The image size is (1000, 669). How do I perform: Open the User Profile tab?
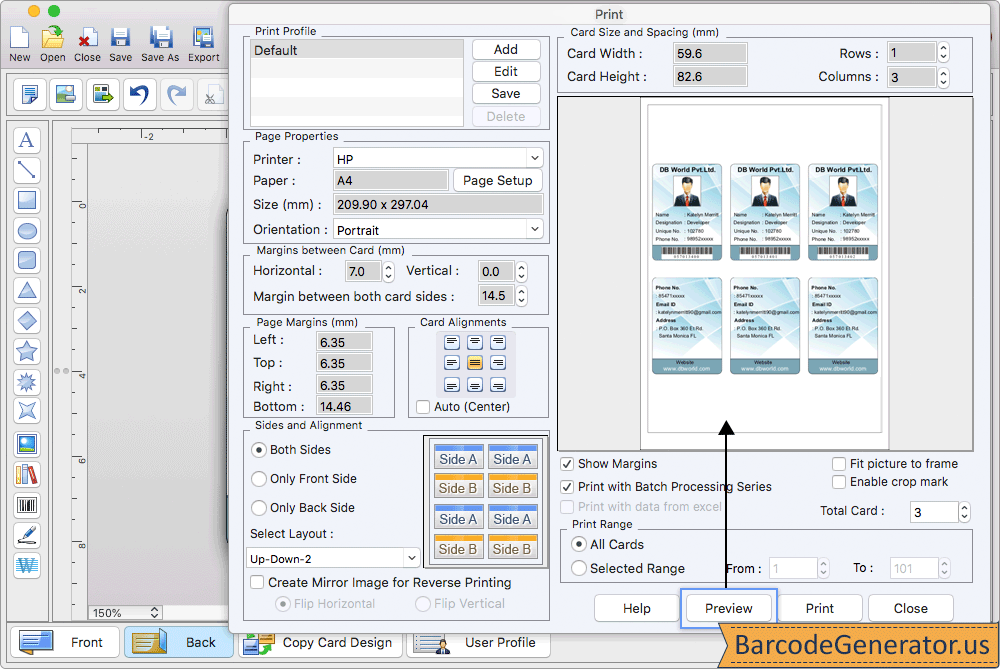pos(478,642)
